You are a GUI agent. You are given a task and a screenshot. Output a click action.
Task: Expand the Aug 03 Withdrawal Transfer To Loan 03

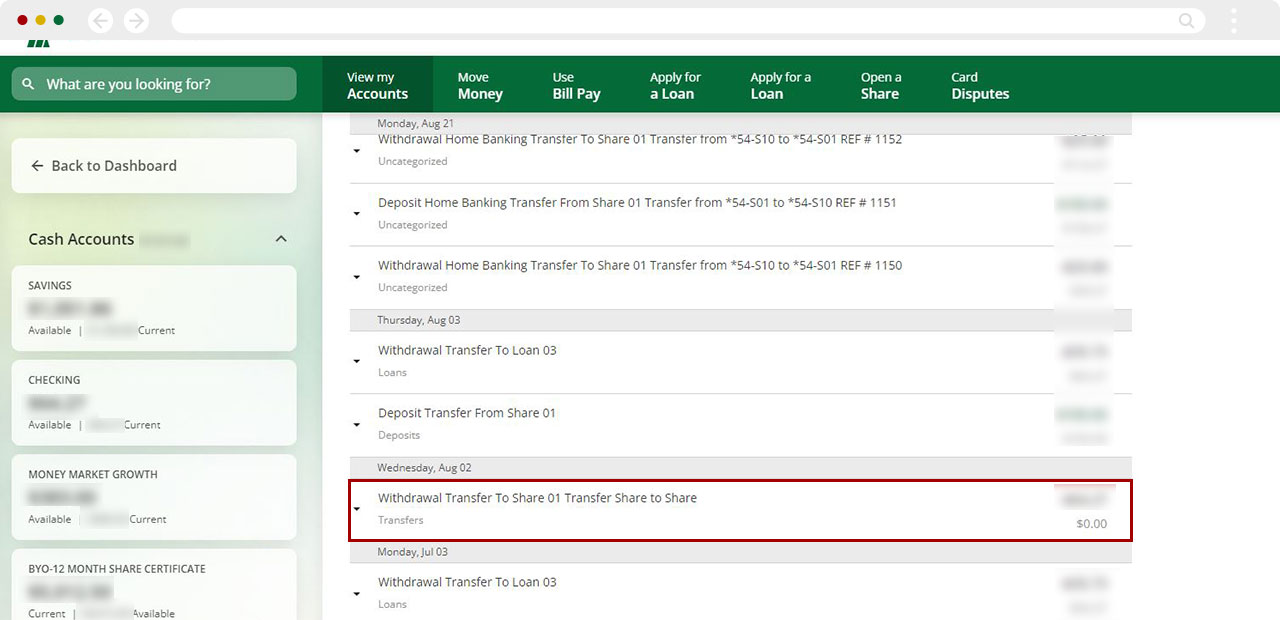pyautogui.click(x=357, y=361)
